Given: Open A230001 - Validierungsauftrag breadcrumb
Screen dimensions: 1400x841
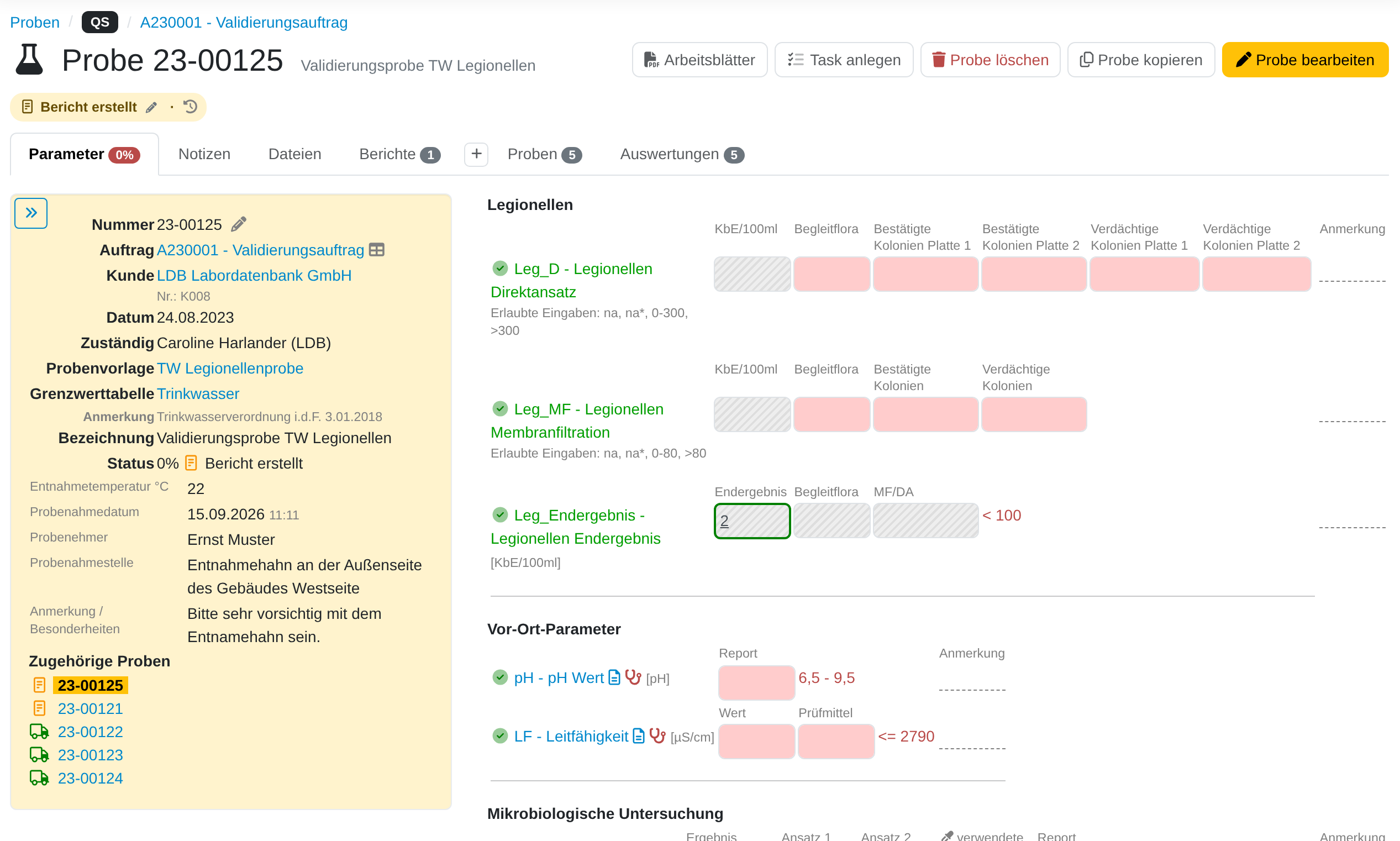Looking at the screenshot, I should [244, 22].
